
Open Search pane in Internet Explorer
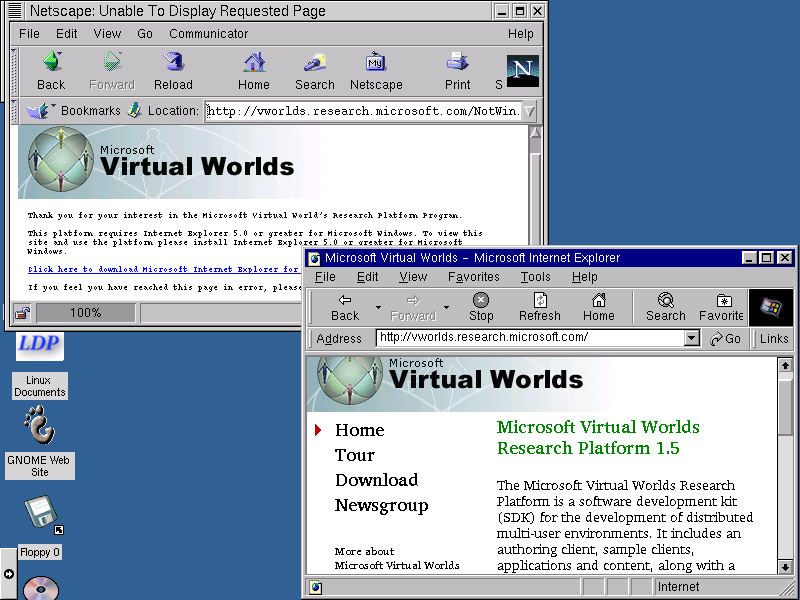click(x=665, y=308)
